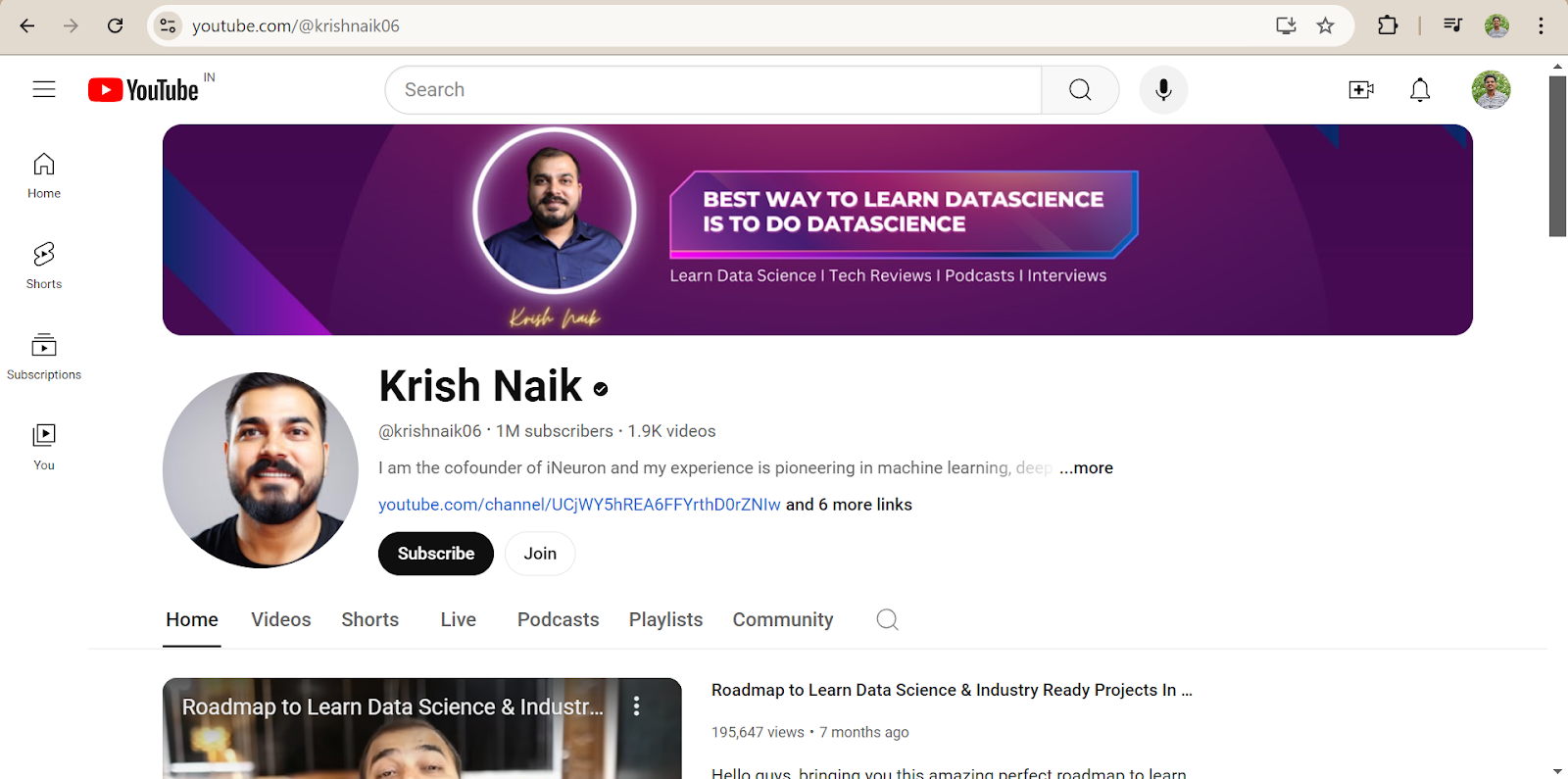Open the YouTube hamburger guide menu
Viewport: 1568px width, 779px height.
click(44, 89)
